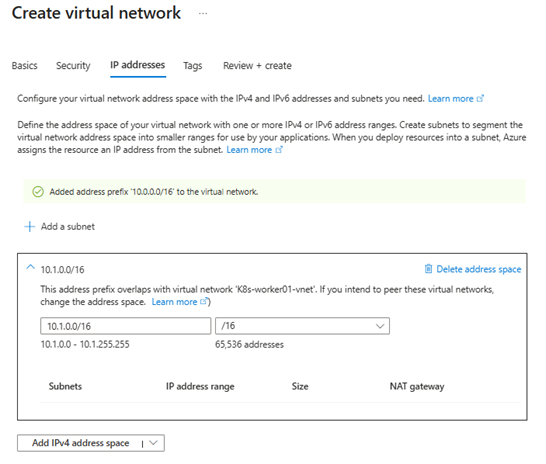Click the trash icon for Delete address space
Viewport: 546px width, 464px height.
point(428,269)
